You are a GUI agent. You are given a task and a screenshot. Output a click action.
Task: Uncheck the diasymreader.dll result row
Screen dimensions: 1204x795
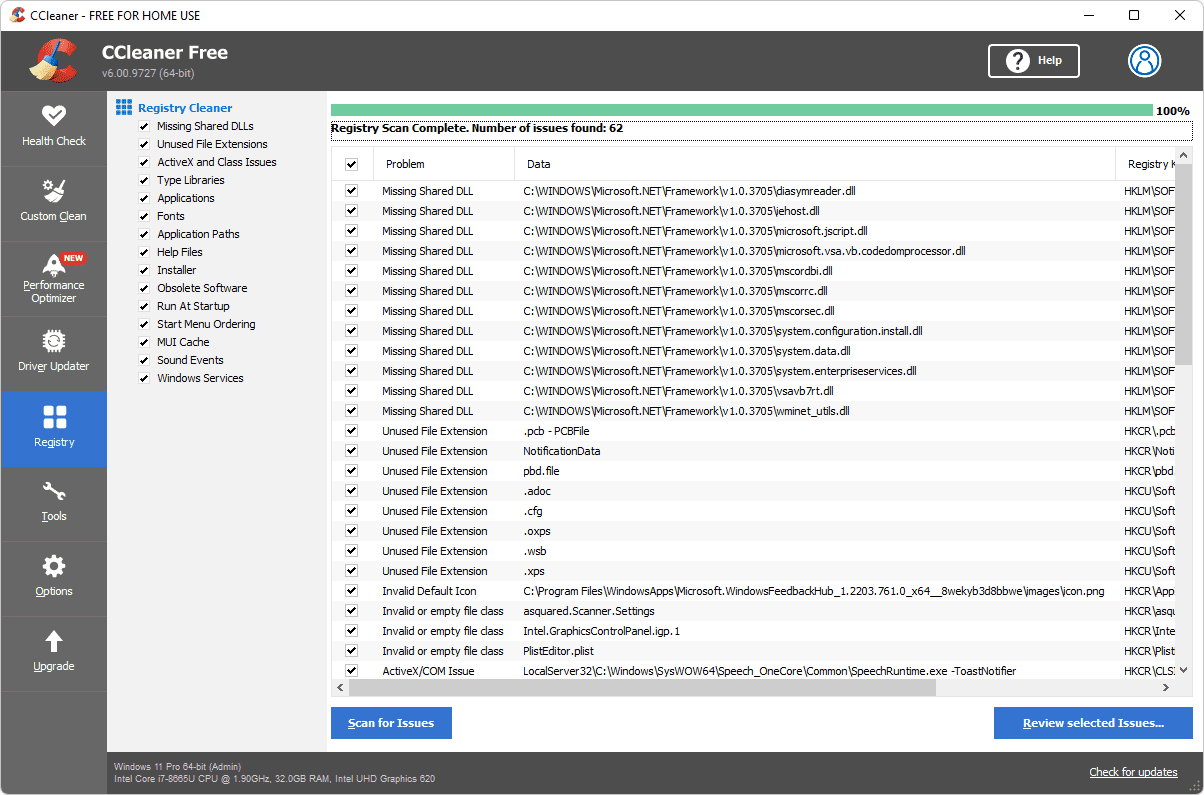pyautogui.click(x=351, y=191)
